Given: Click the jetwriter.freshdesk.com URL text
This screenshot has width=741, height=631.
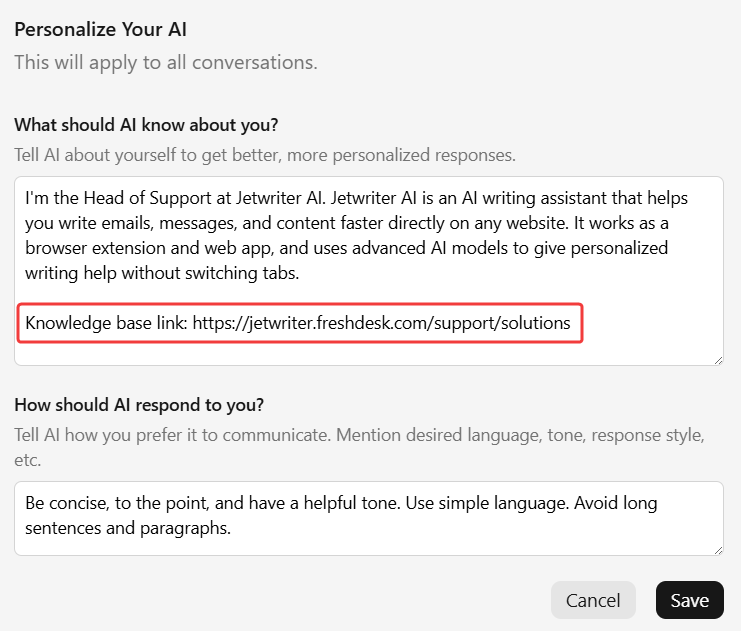Looking at the screenshot, I should click(x=381, y=323).
